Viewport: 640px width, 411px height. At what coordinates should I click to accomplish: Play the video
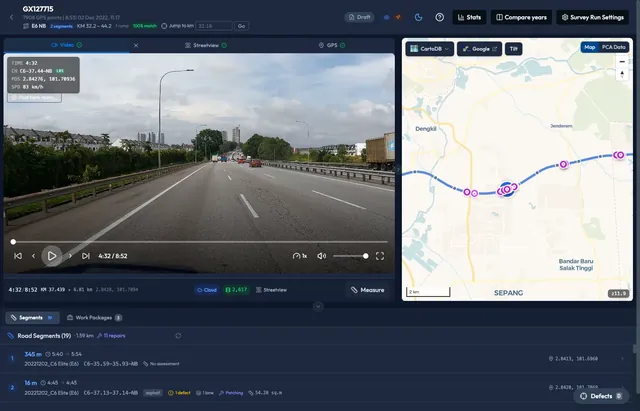coord(52,256)
